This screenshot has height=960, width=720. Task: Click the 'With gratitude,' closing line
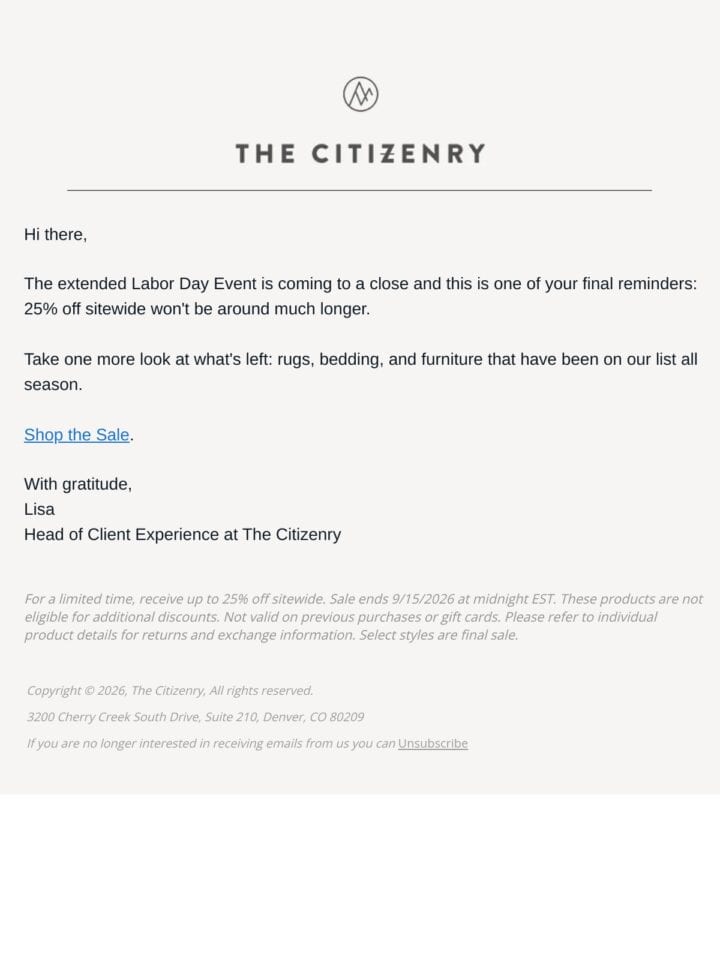[78, 484]
